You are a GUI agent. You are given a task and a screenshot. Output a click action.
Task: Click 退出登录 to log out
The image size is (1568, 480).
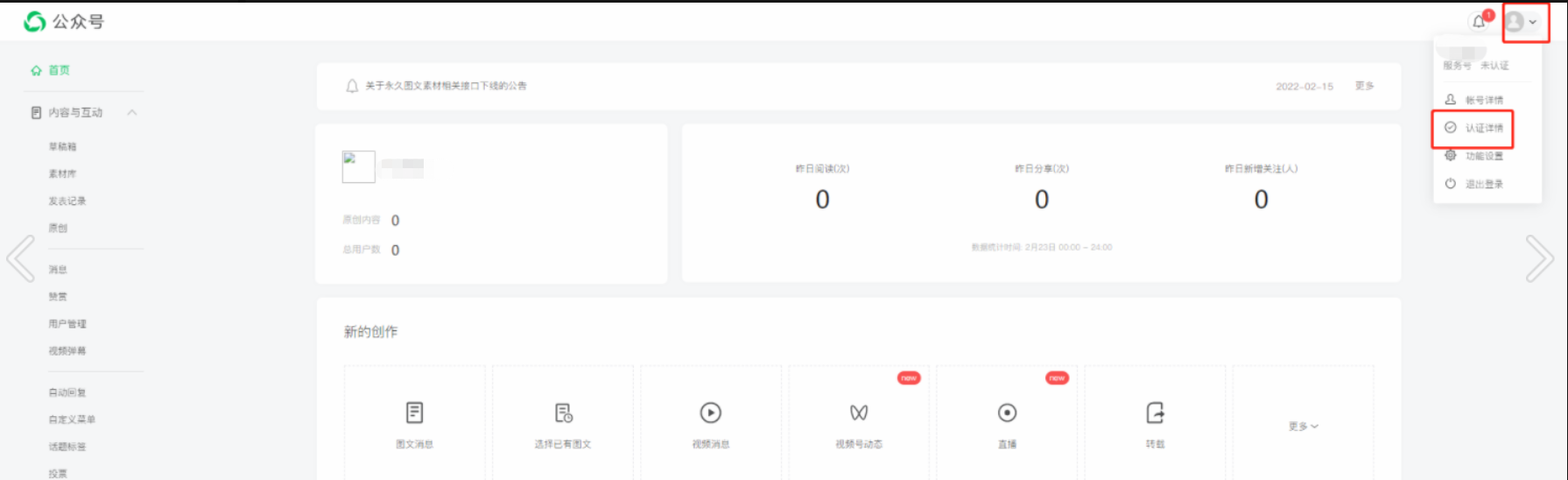coord(1483,184)
